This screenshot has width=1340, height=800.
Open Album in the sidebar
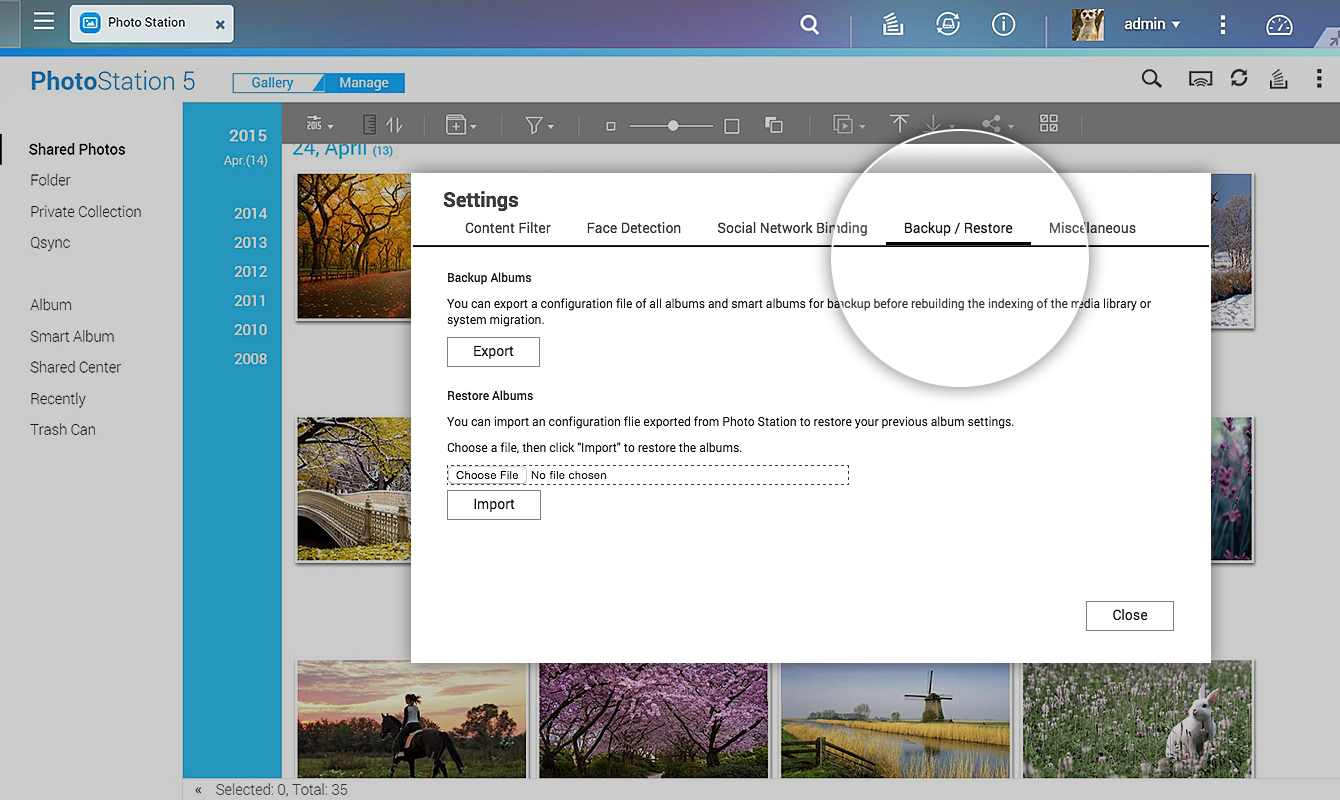[x=51, y=305]
